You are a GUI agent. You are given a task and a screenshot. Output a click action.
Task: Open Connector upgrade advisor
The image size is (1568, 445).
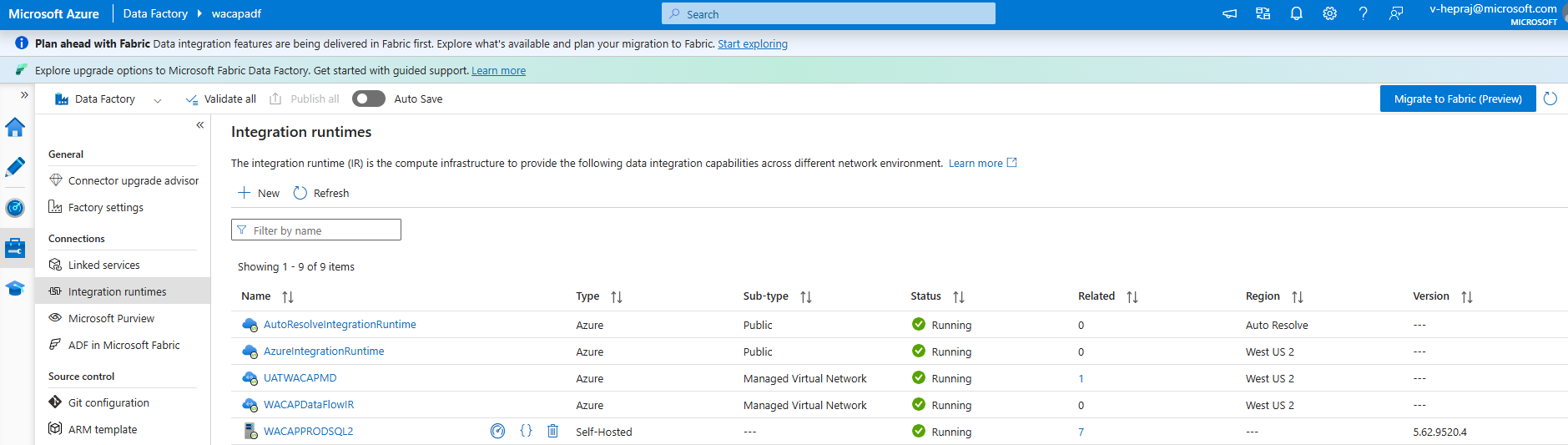(x=124, y=180)
